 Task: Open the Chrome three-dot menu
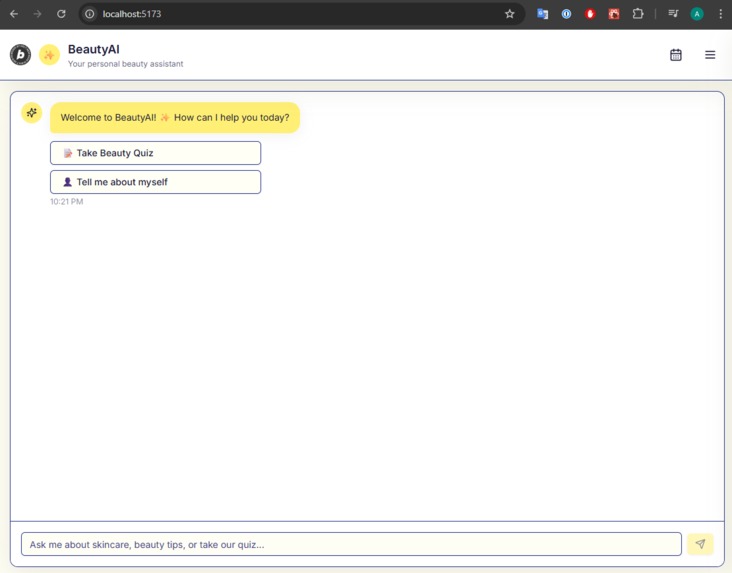tap(720, 14)
